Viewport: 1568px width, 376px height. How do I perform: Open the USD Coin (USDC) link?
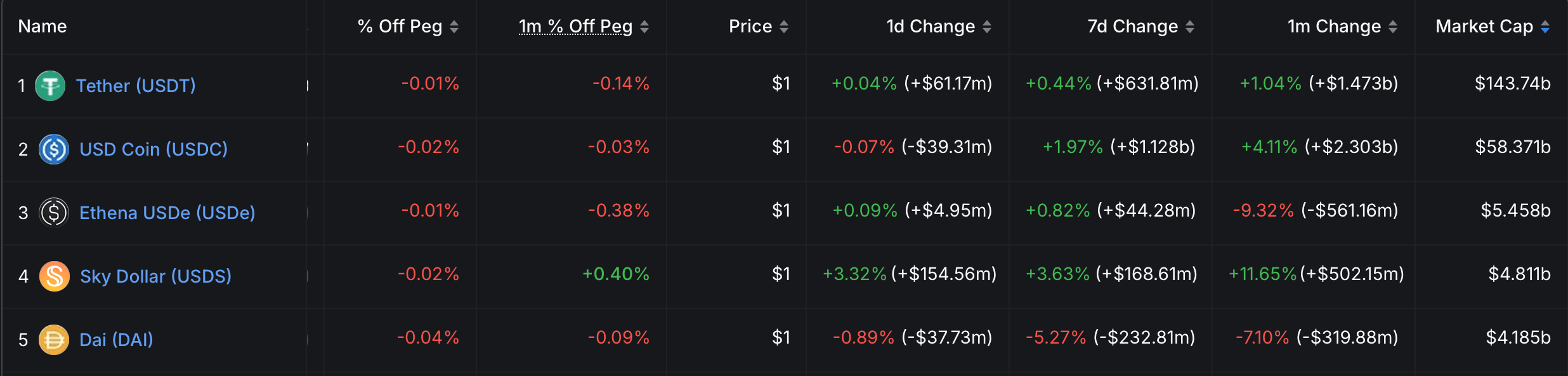(x=153, y=148)
